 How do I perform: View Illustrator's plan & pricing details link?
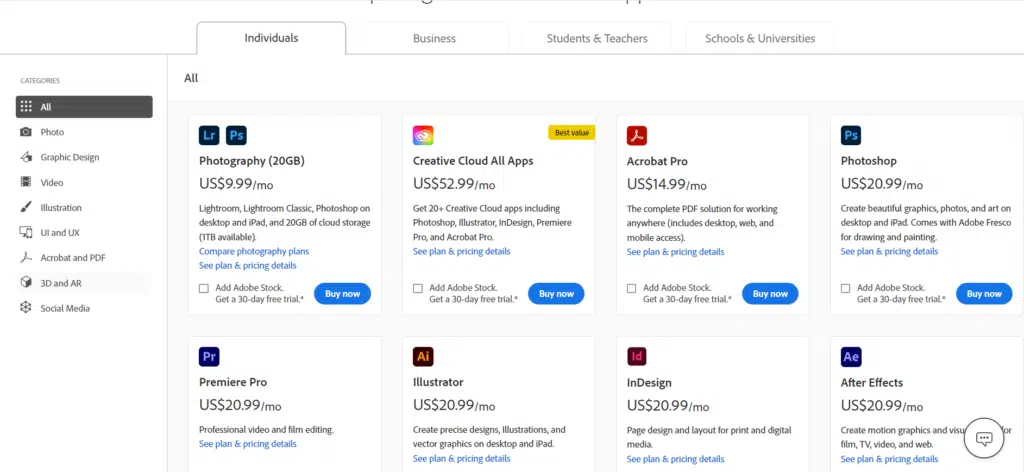tap(461, 458)
